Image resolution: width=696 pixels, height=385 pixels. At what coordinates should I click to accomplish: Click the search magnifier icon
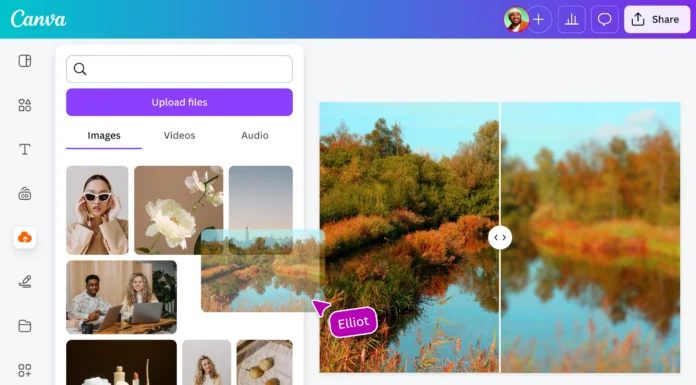point(80,69)
